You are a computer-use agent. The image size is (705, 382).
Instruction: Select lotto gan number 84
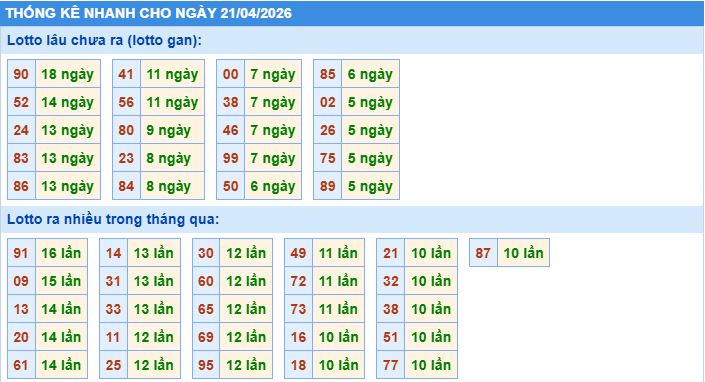tap(126, 186)
